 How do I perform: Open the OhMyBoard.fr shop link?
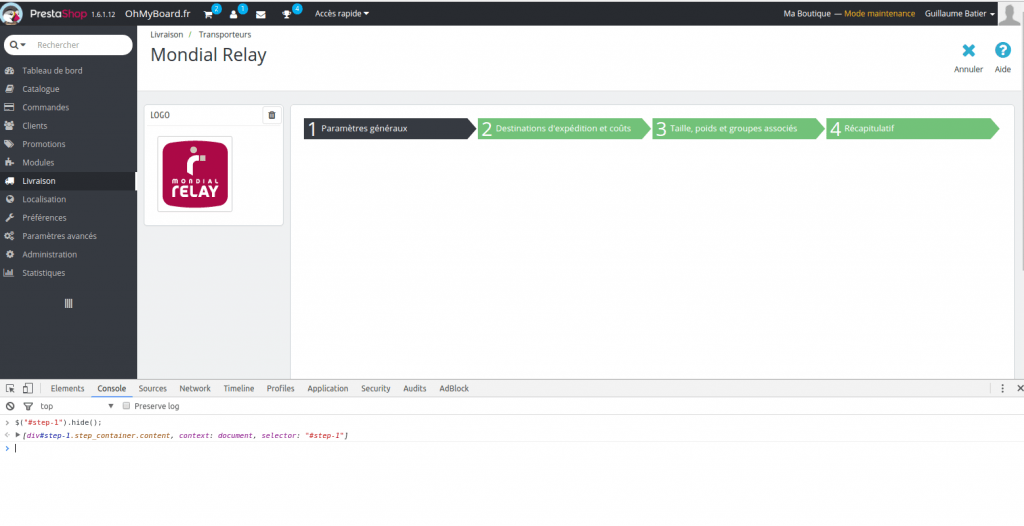click(x=157, y=14)
